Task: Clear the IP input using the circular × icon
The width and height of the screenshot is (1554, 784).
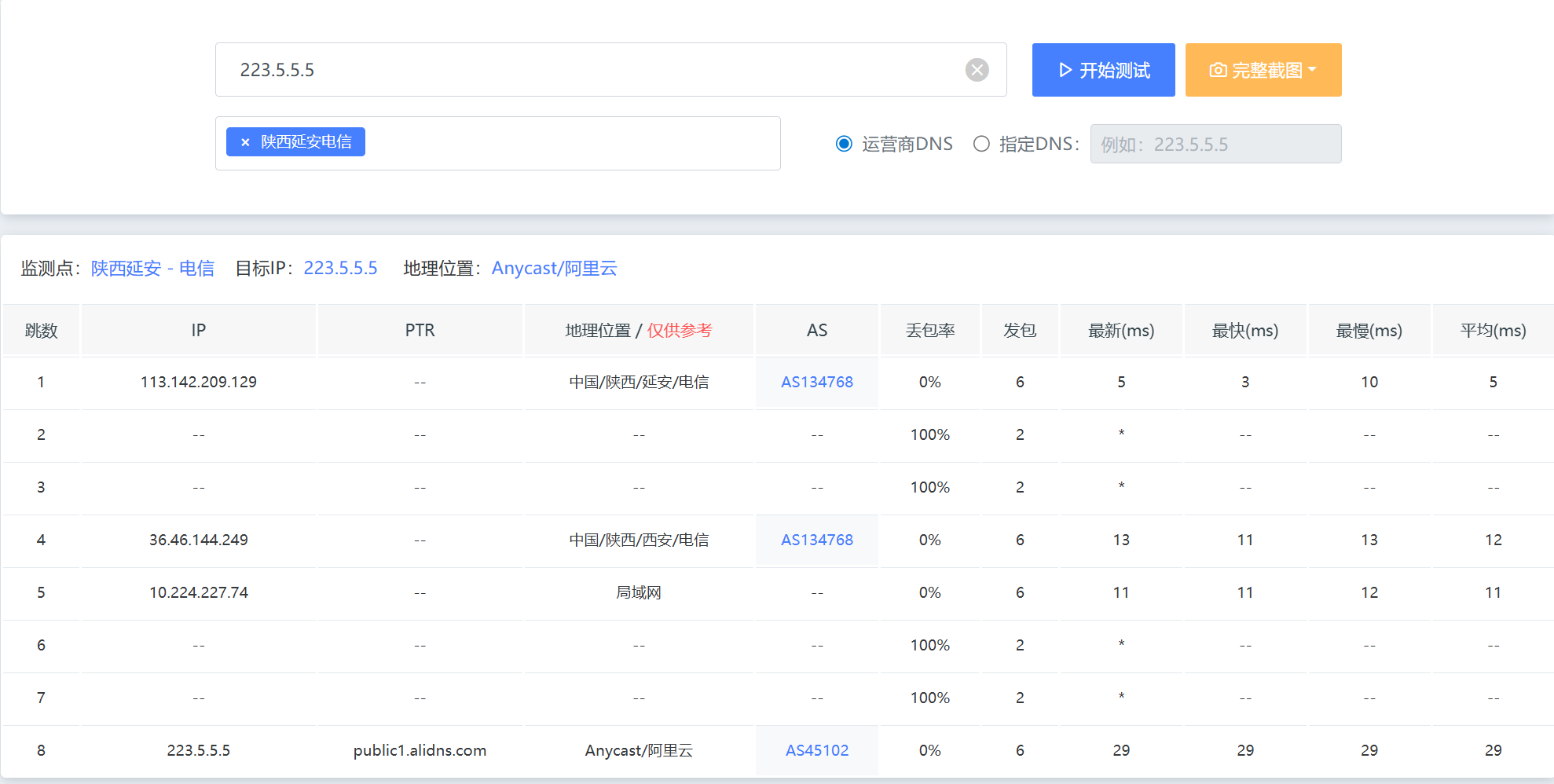Action: coord(977,70)
